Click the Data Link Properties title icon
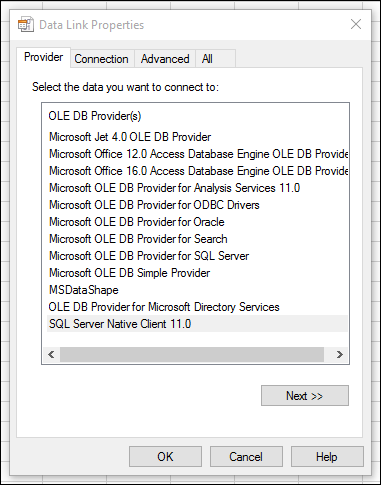 click(26, 25)
